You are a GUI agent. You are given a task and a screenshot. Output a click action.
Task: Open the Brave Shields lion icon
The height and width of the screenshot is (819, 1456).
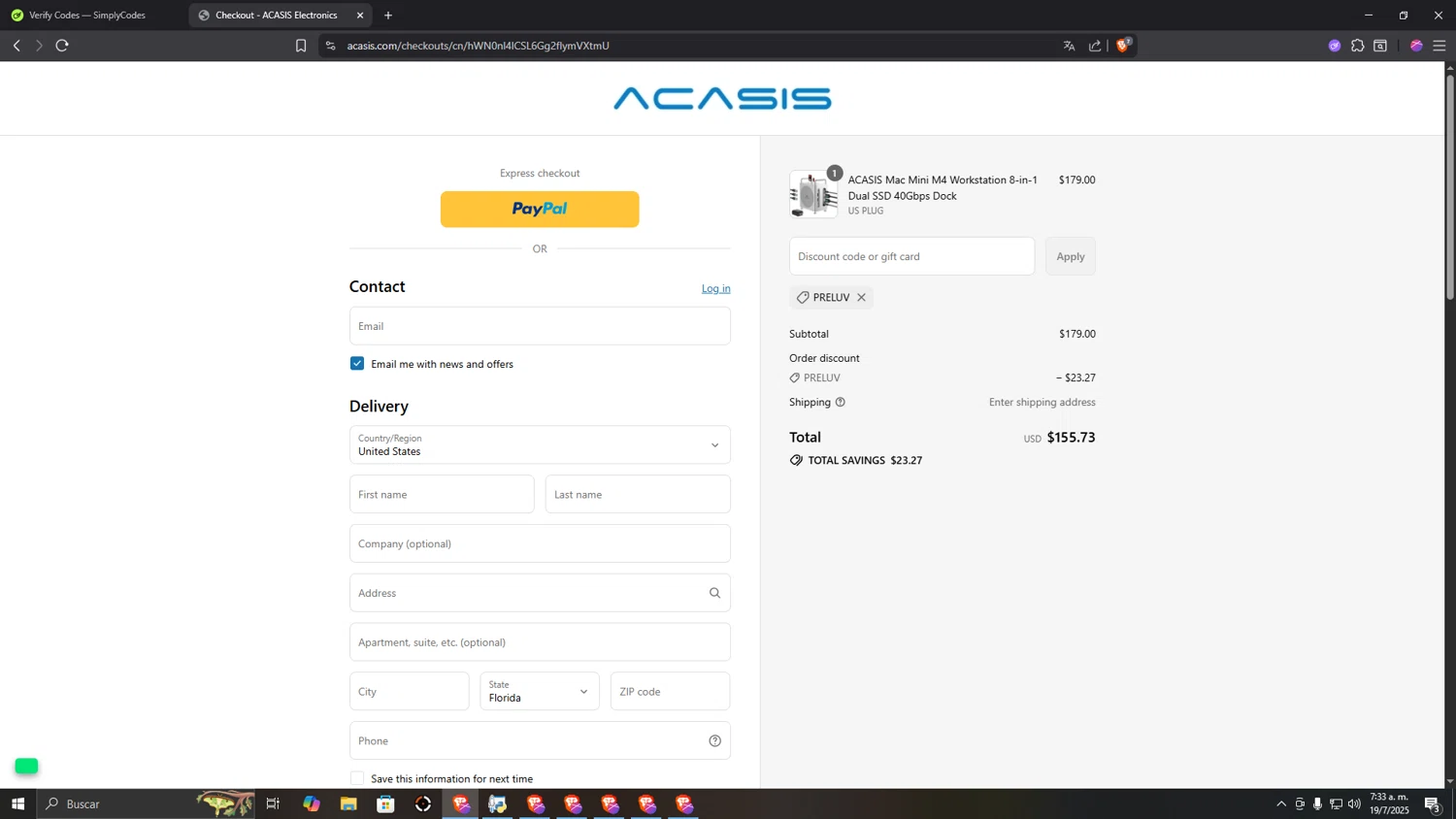1123,46
